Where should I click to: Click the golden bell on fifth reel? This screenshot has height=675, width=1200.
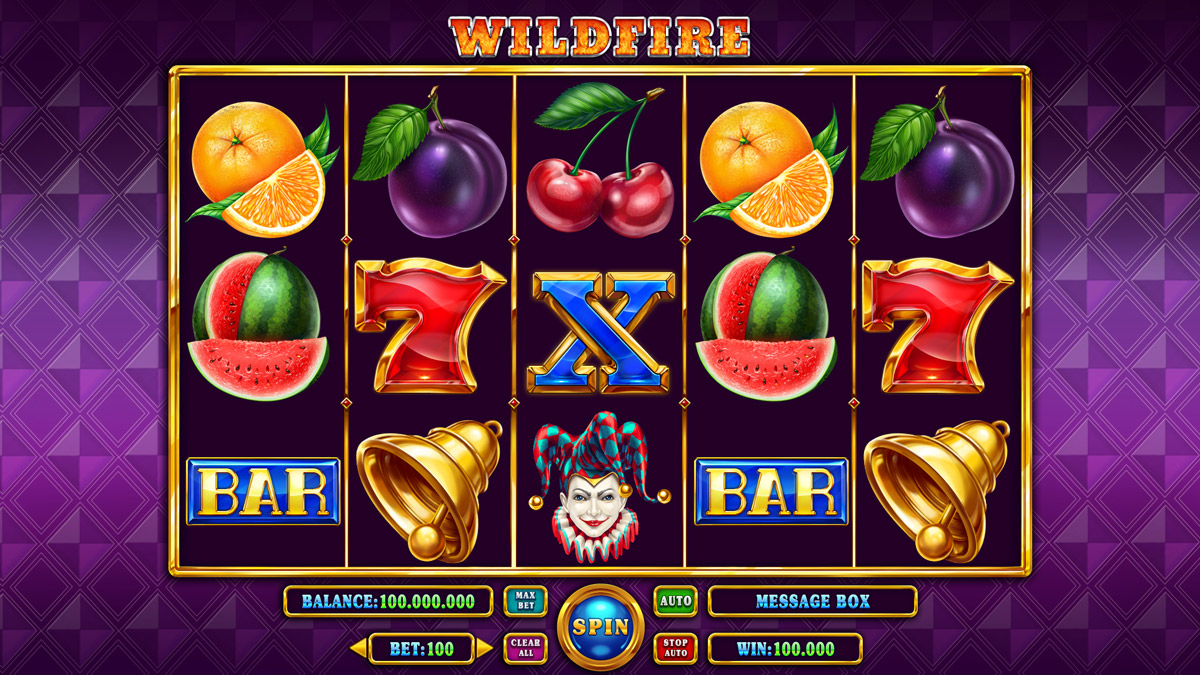click(935, 490)
